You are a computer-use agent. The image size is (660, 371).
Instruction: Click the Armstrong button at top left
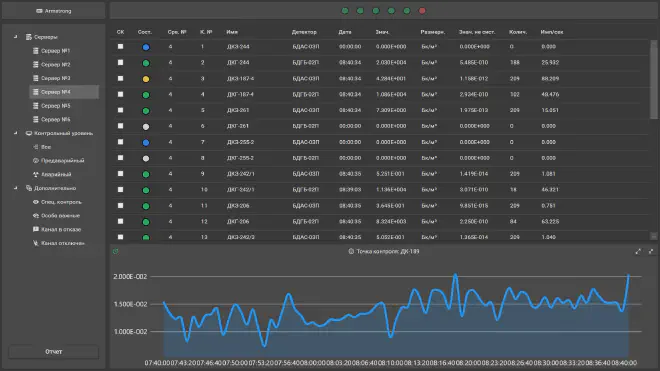coord(53,11)
